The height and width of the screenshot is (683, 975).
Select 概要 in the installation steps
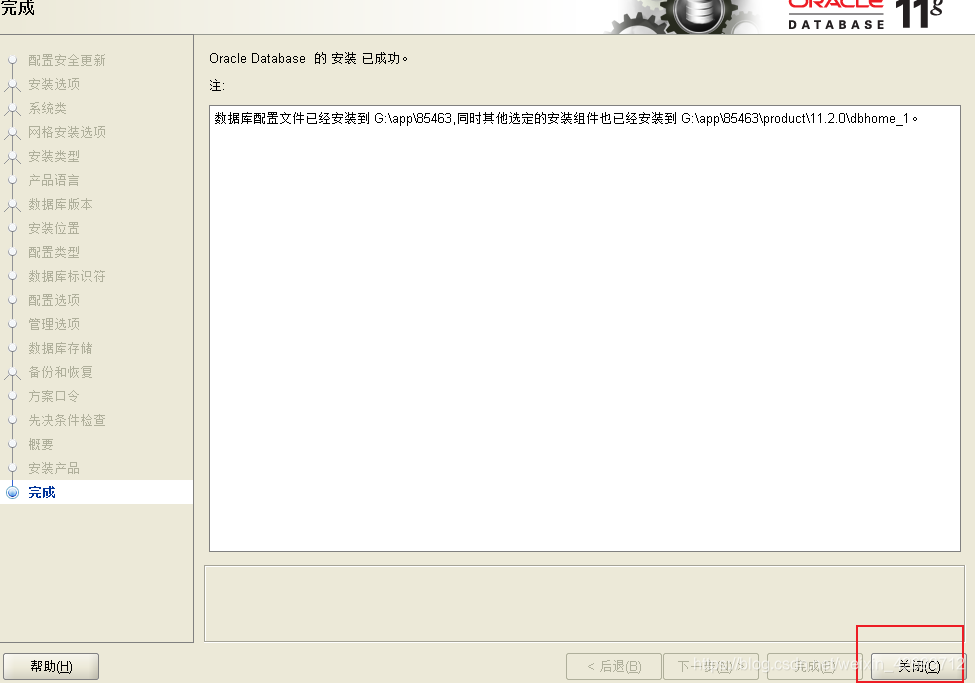40,444
